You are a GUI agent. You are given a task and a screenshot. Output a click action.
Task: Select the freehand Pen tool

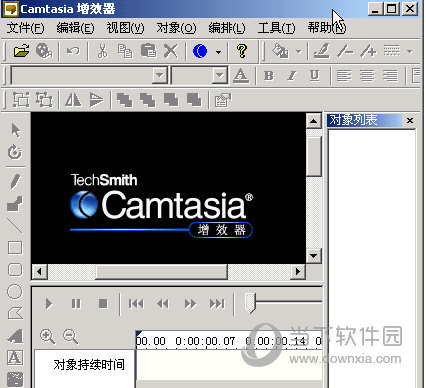(x=15, y=181)
